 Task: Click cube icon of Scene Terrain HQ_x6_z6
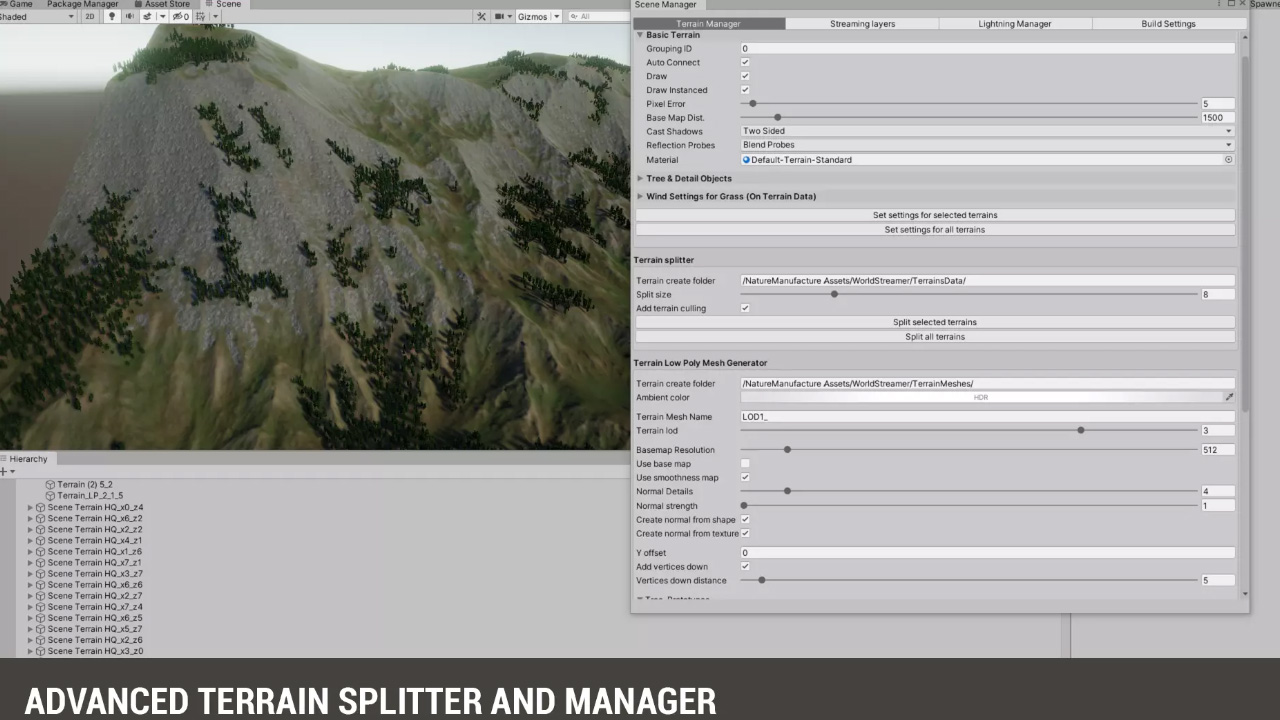click(x=41, y=584)
